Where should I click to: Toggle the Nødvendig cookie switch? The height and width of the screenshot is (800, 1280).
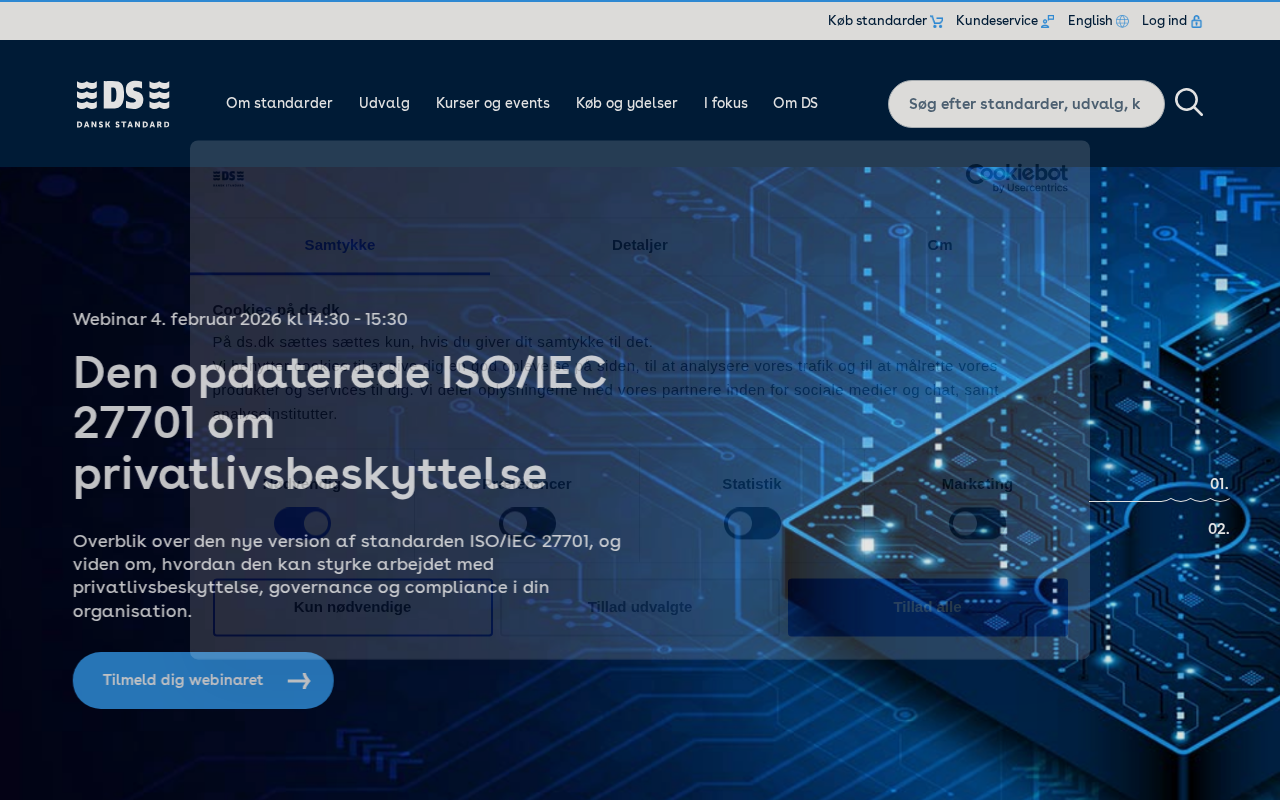pos(302,523)
